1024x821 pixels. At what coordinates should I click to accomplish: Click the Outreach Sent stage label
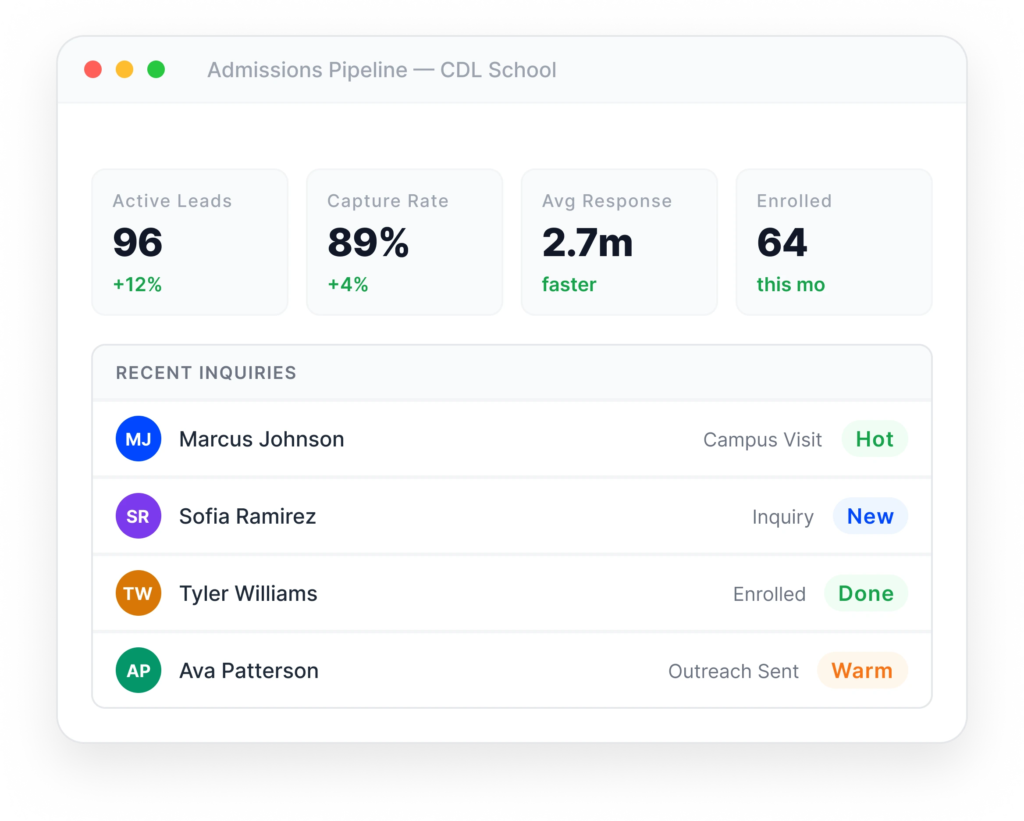point(733,671)
